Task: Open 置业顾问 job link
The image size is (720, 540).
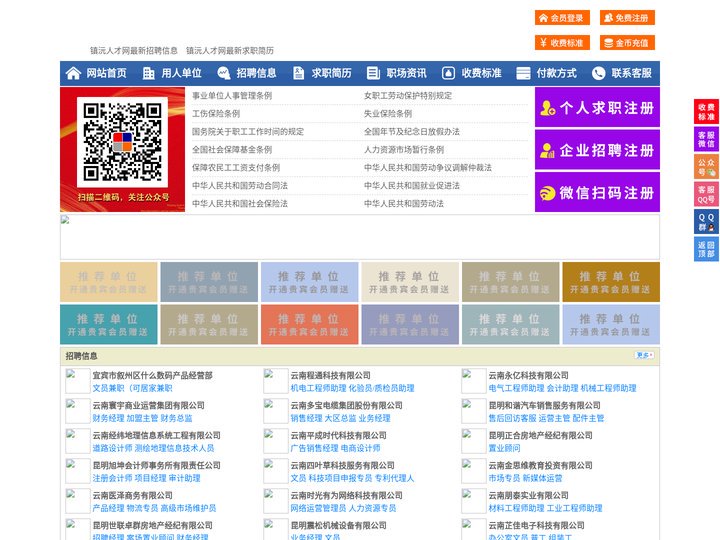Action: pyautogui.click(x=505, y=448)
